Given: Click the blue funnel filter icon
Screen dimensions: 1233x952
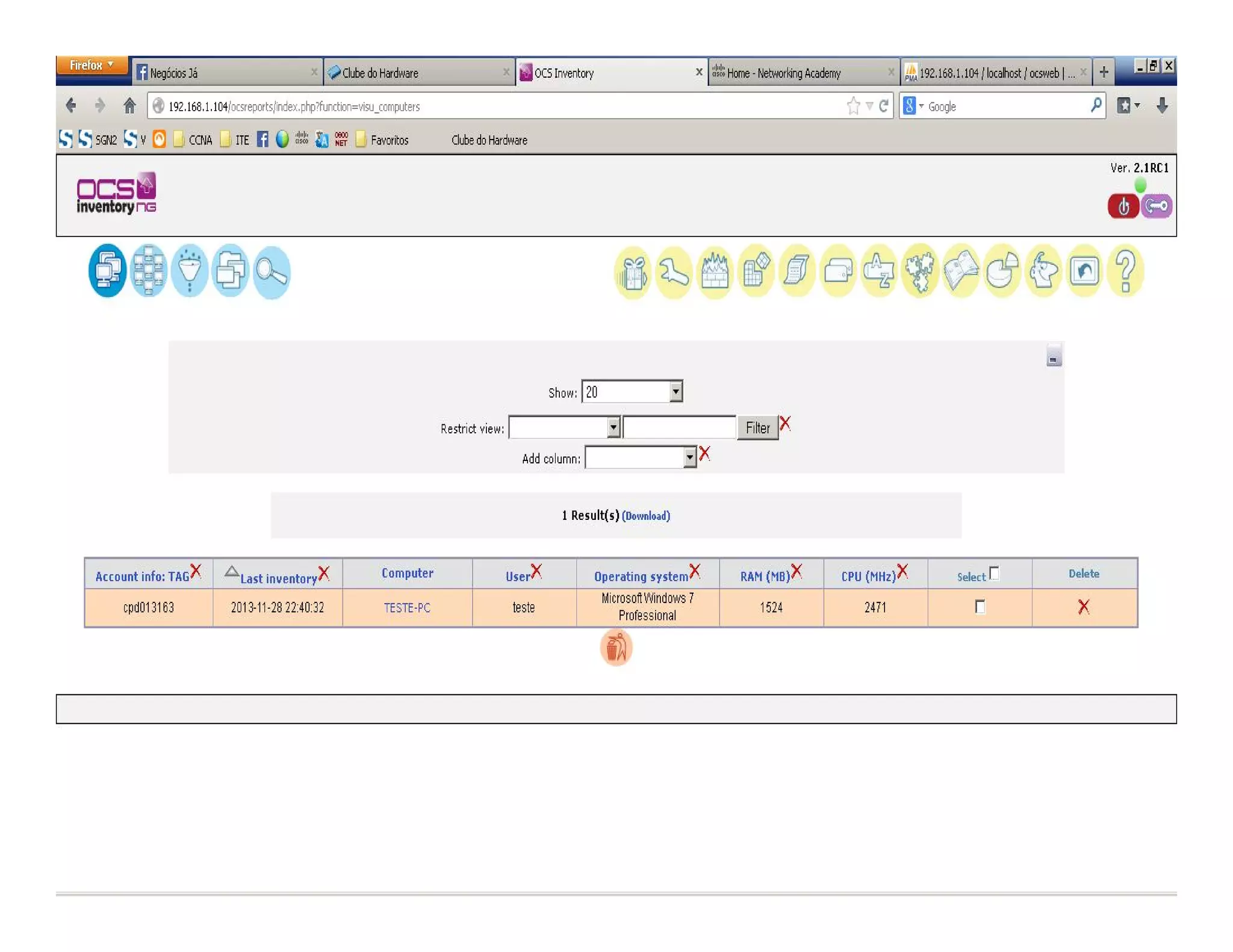Looking at the screenshot, I should (190, 271).
